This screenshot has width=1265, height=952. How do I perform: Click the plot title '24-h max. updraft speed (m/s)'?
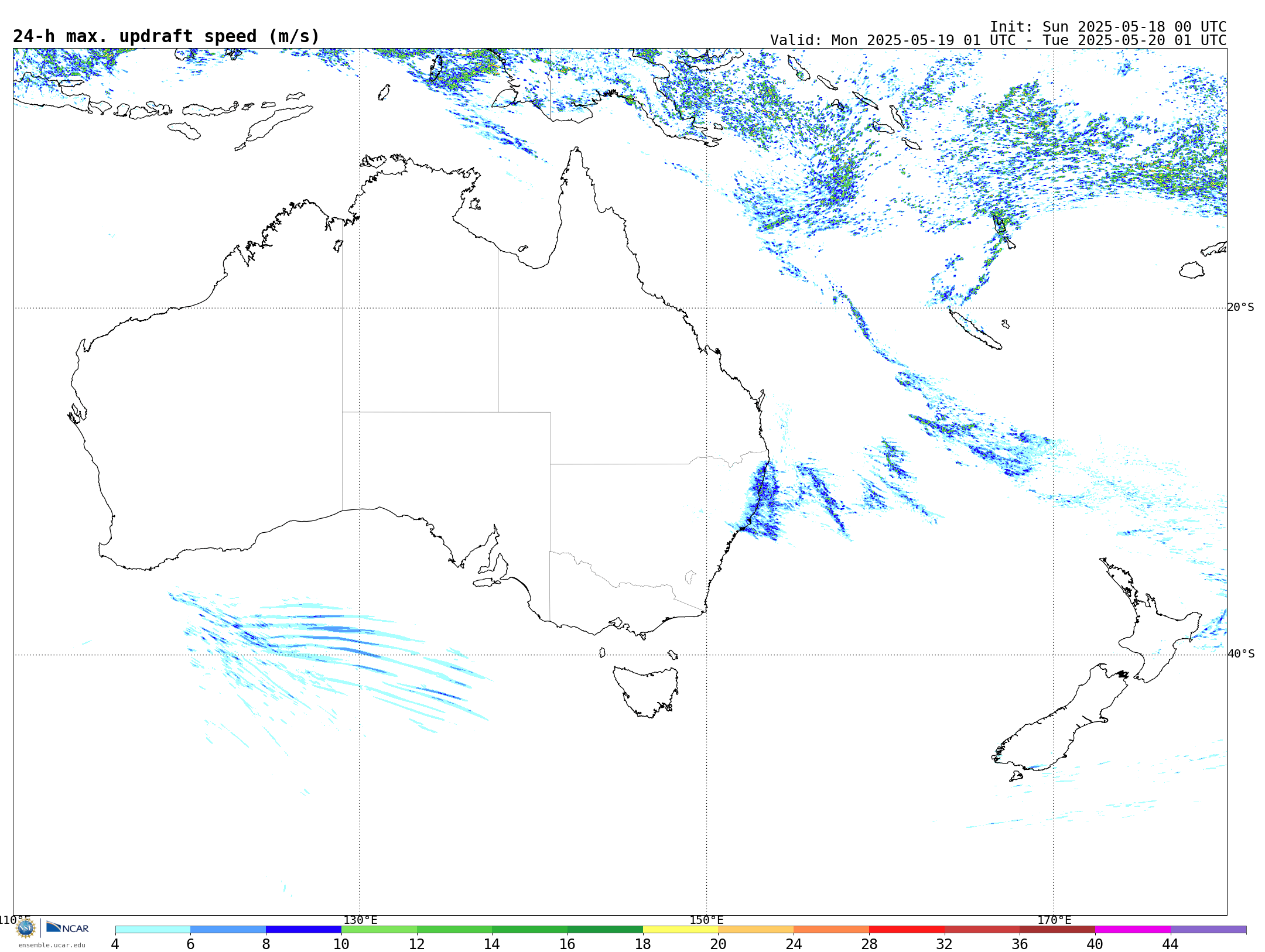click(x=166, y=36)
